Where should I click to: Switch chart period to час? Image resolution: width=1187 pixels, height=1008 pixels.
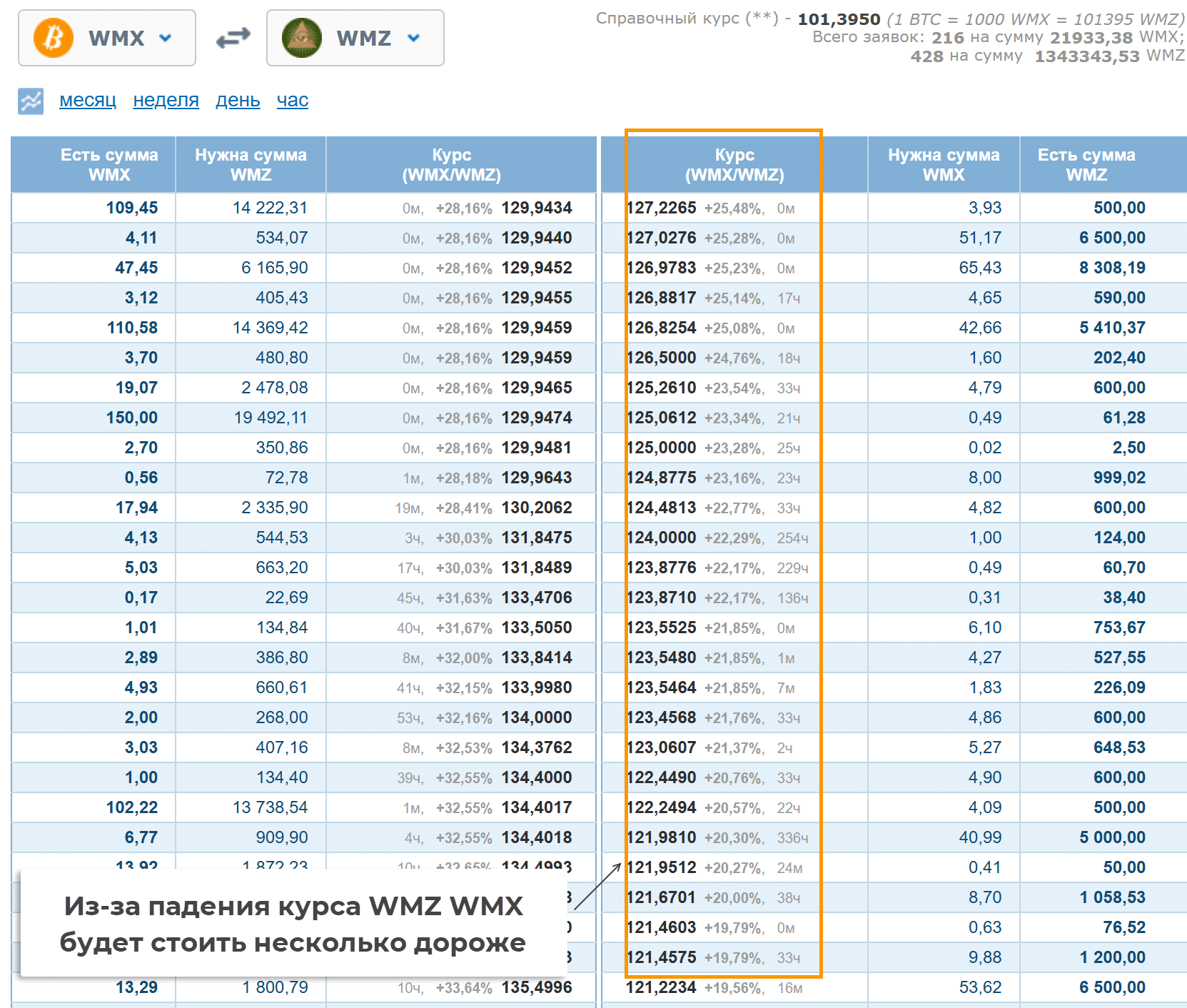click(293, 101)
